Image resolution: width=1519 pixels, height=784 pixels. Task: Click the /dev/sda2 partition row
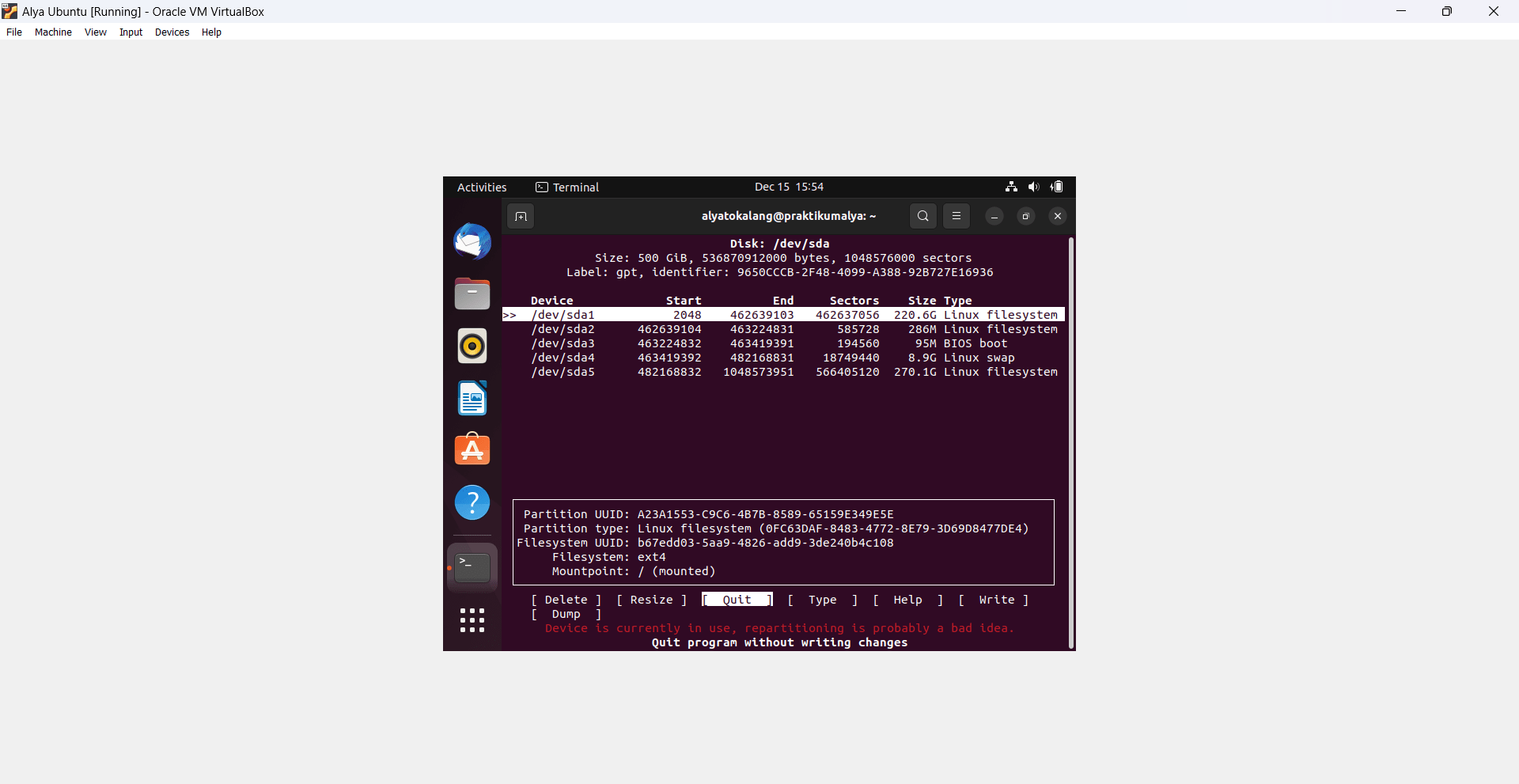[x=783, y=329]
